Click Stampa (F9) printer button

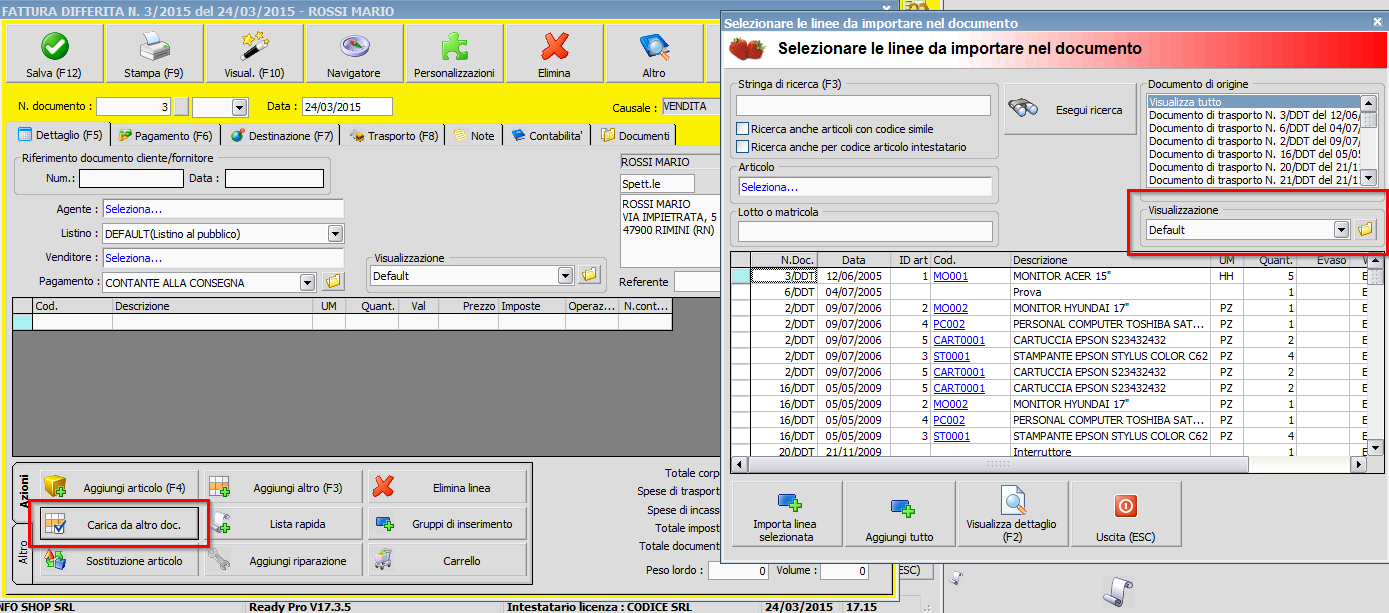pyautogui.click(x=154, y=53)
